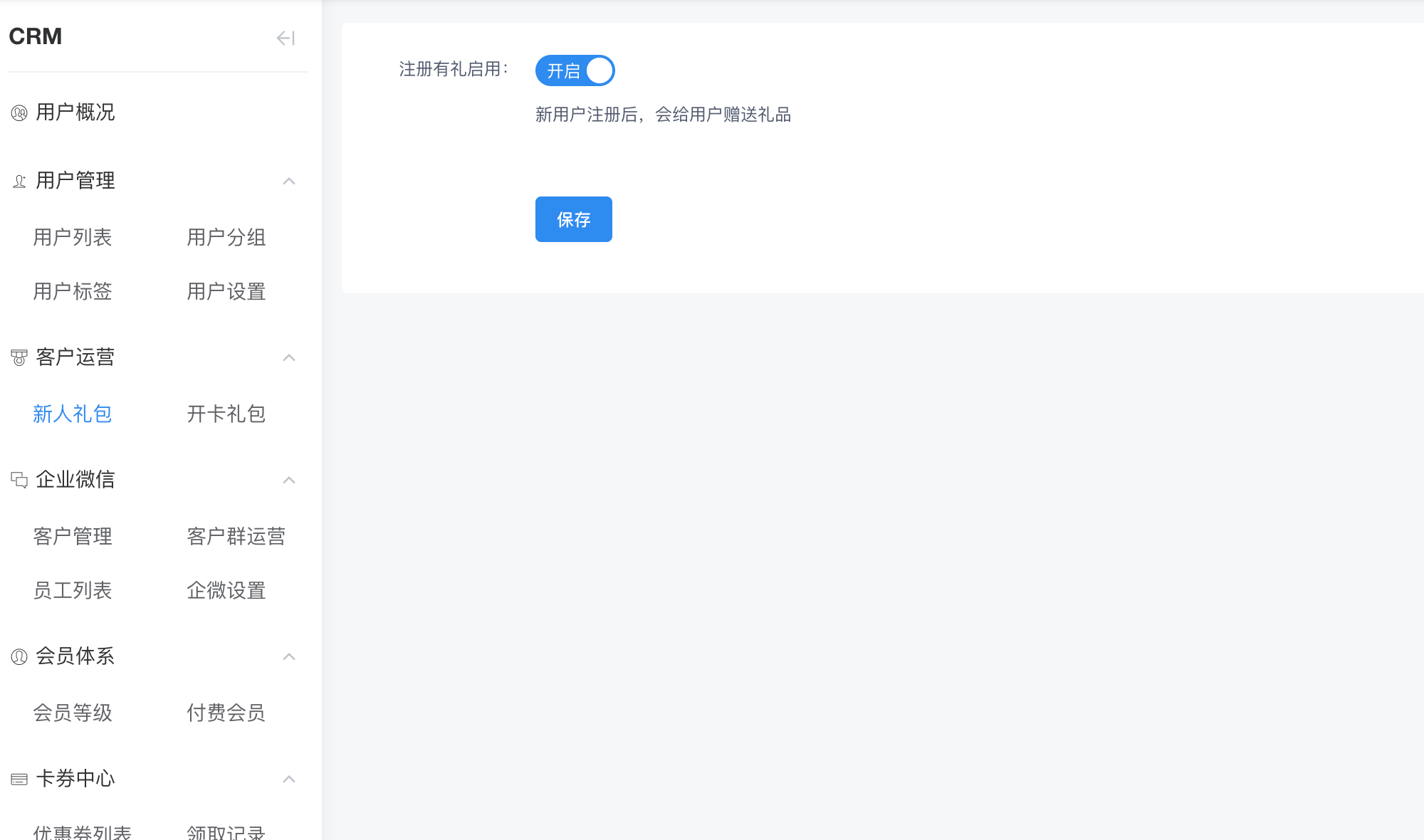The height and width of the screenshot is (840, 1424).
Task: Click the 企业微信 chat bubbles icon
Action: (x=19, y=480)
